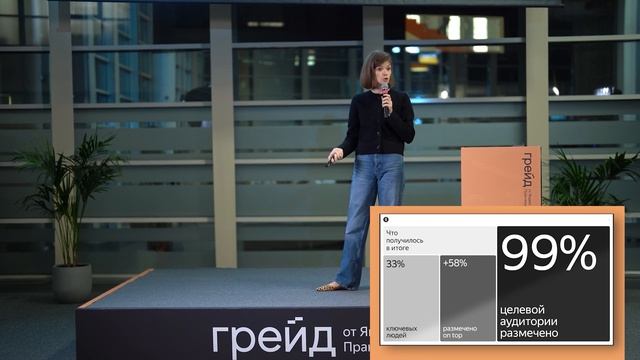Click the "+58%" value in the dark gray card
This screenshot has width=640, height=360.
click(x=455, y=263)
